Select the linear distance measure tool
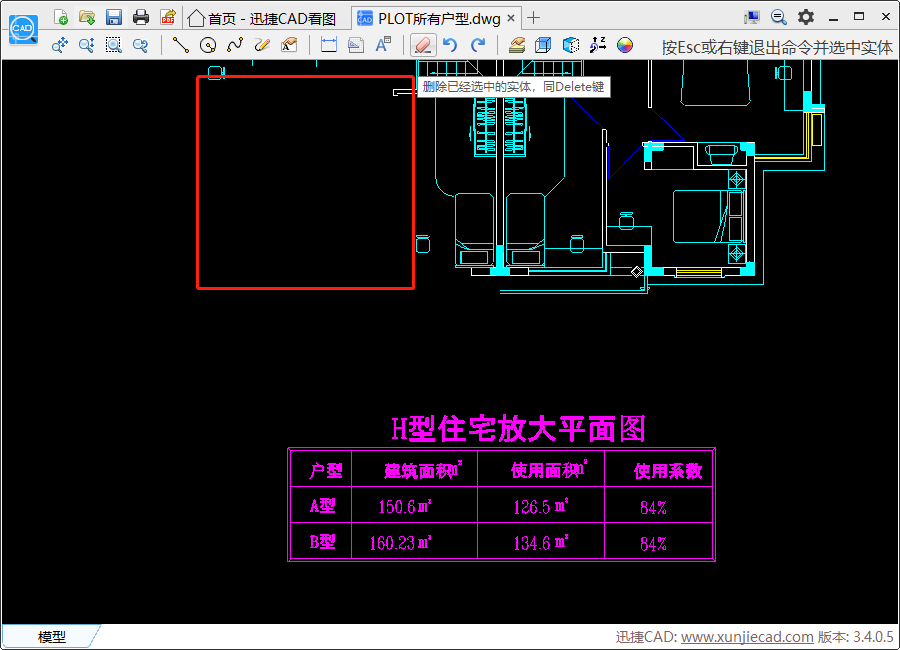Screen dimensions: 900x650 (x=329, y=45)
